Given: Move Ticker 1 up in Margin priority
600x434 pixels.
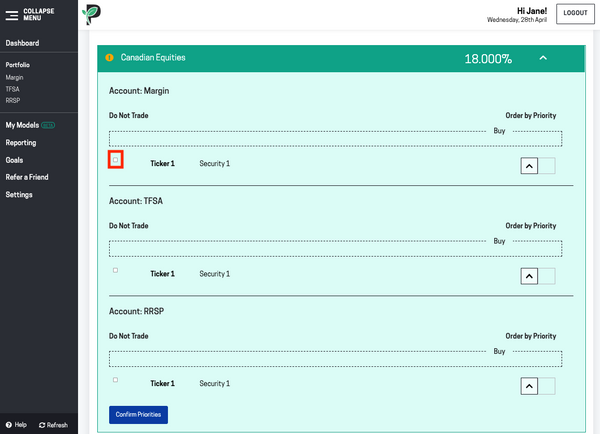Looking at the screenshot, I should [x=529, y=166].
